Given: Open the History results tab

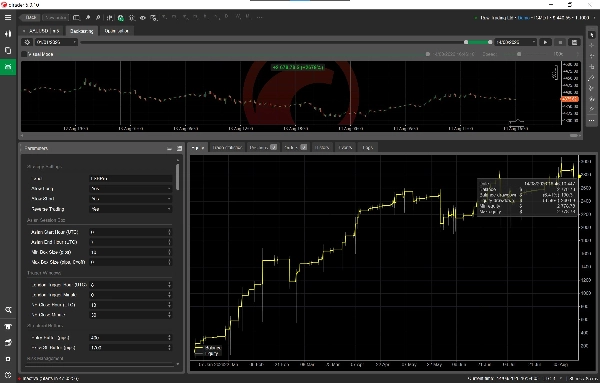Looking at the screenshot, I should [322, 147].
